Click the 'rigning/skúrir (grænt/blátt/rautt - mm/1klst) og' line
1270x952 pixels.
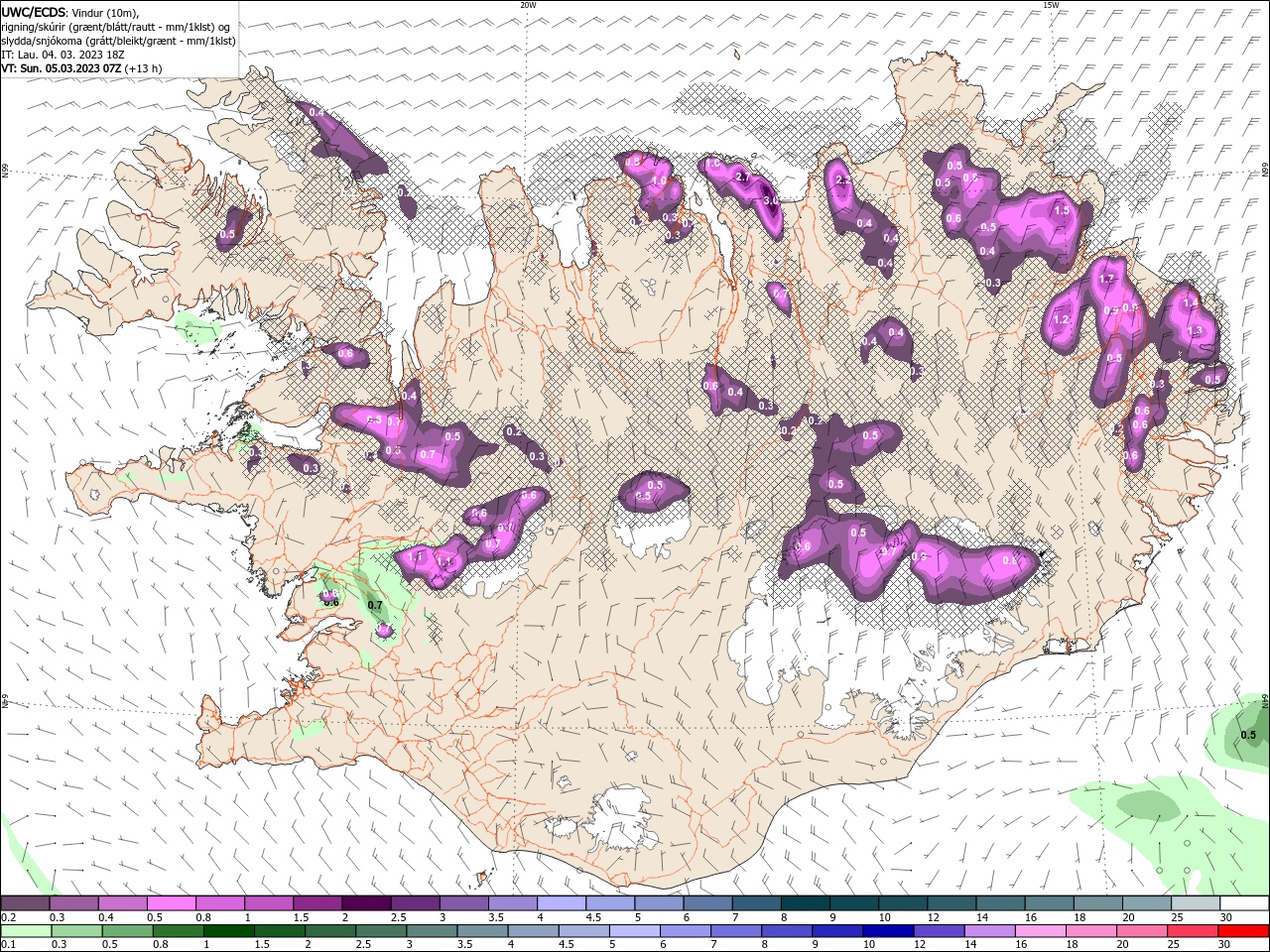(116, 26)
